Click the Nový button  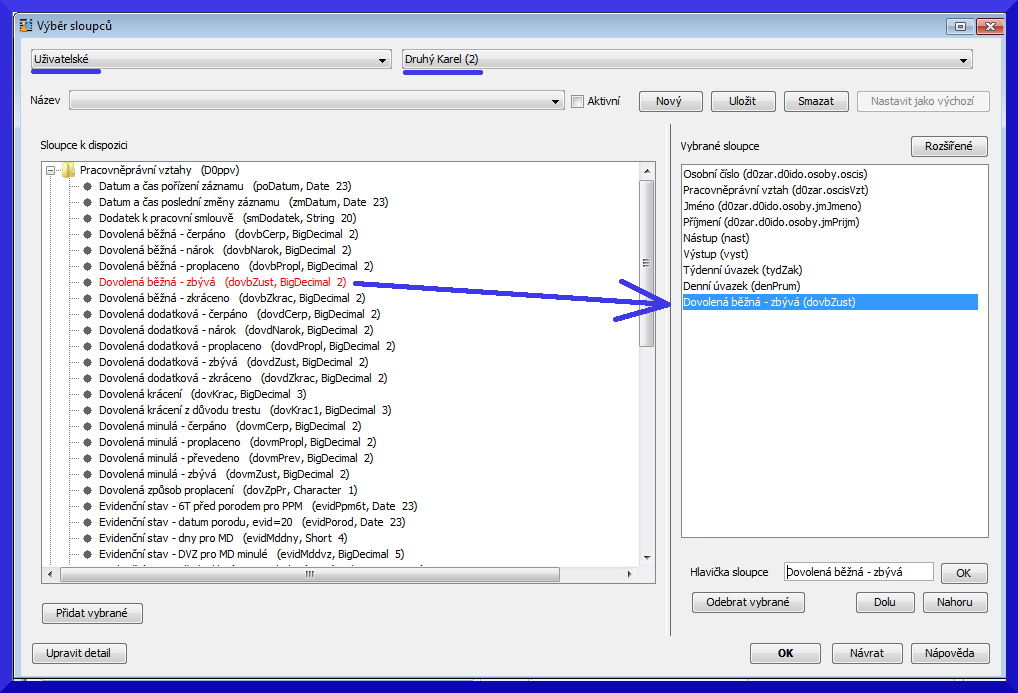coord(669,101)
